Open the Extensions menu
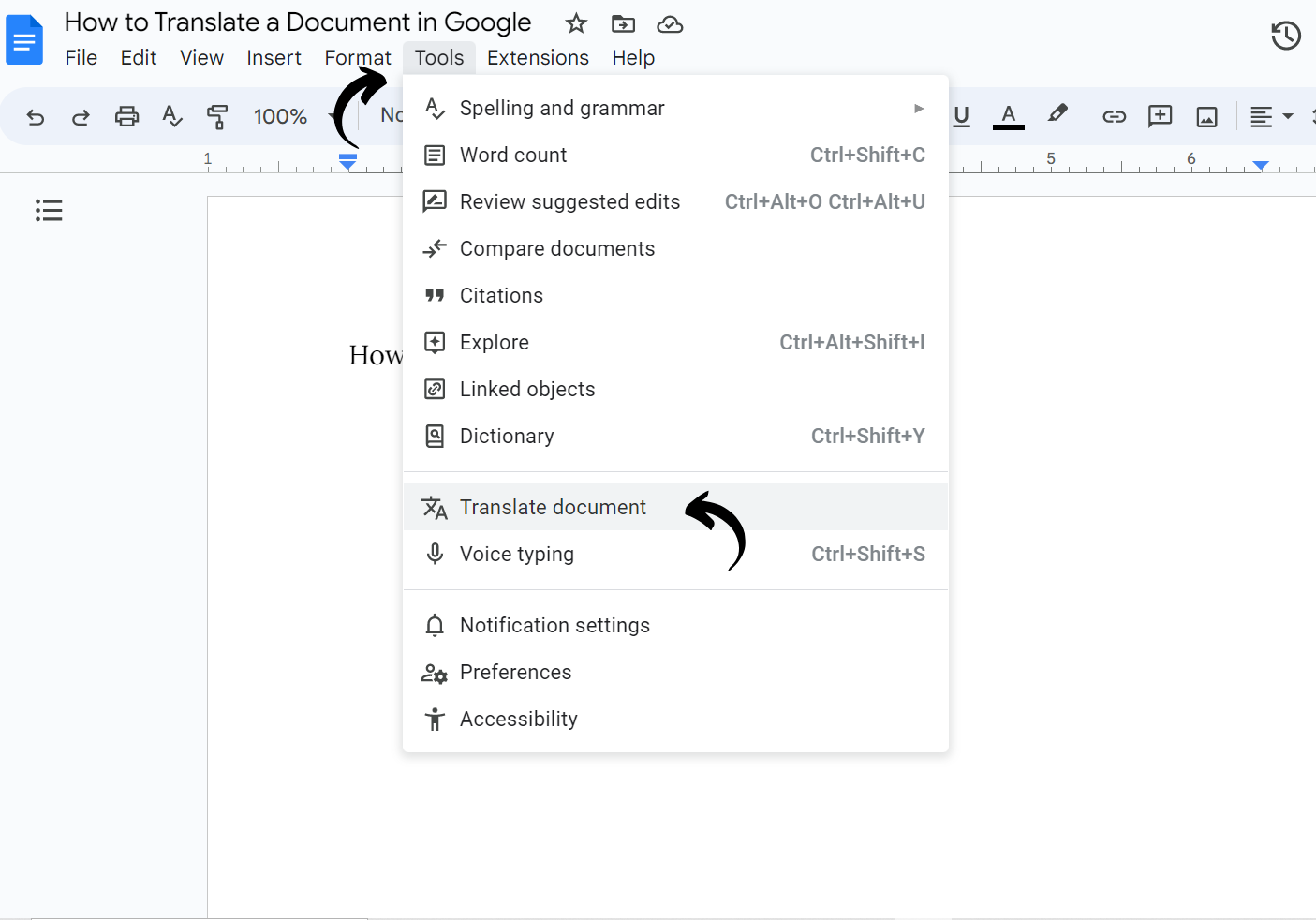 (x=538, y=57)
